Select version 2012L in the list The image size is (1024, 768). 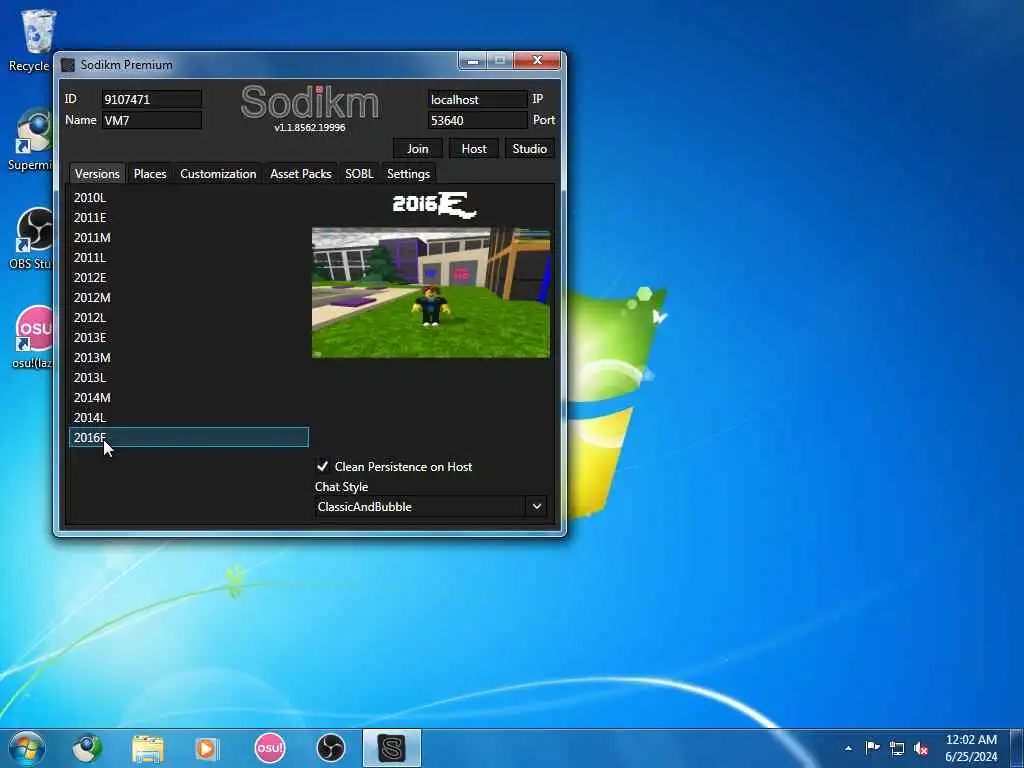(x=189, y=317)
